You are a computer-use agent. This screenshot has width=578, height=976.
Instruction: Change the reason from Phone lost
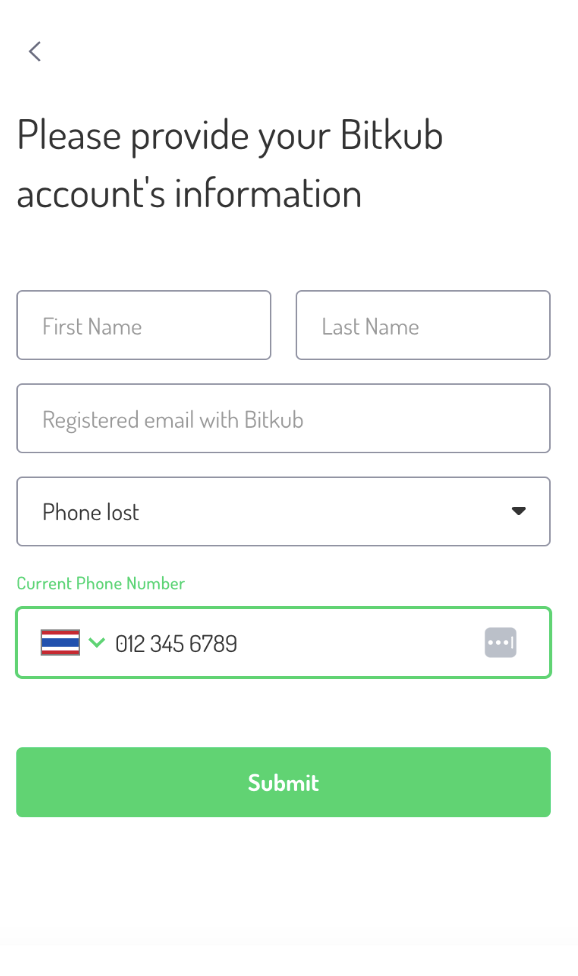(283, 511)
